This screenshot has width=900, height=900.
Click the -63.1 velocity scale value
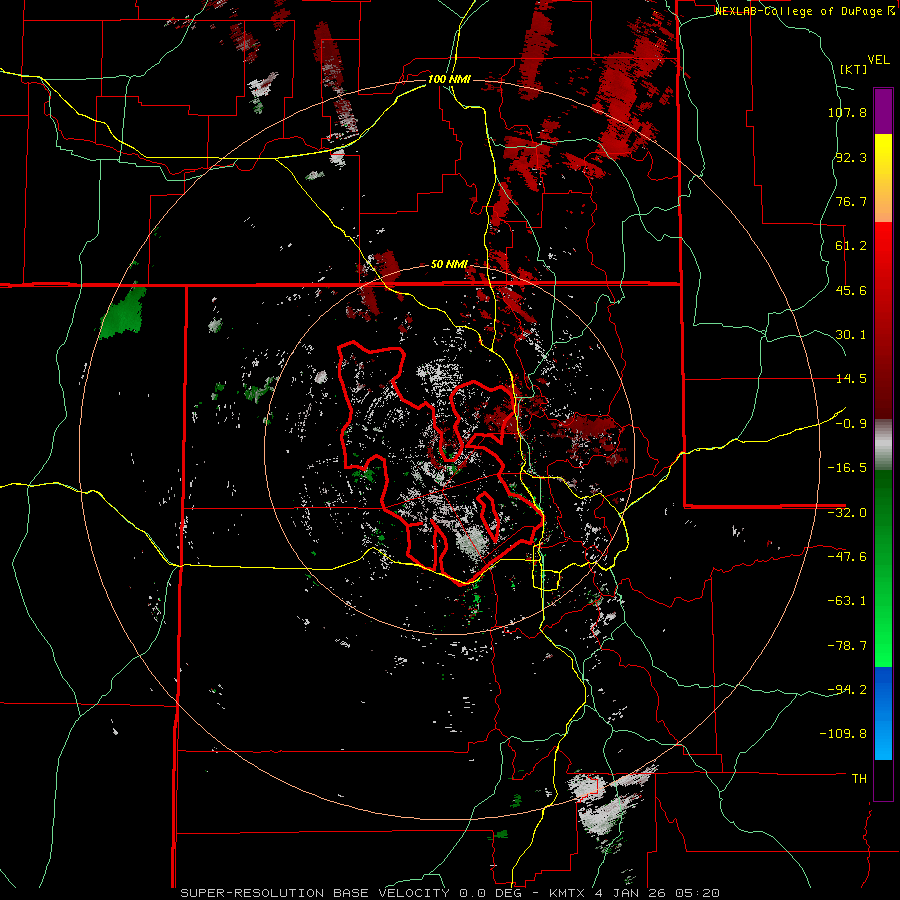tap(847, 601)
